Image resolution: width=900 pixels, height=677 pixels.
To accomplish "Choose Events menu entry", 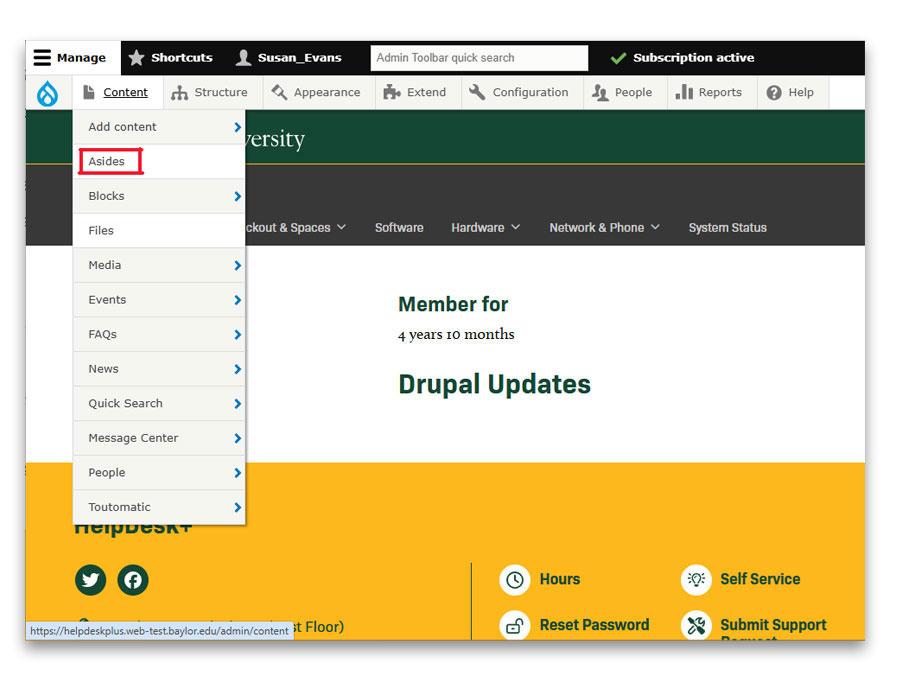I will click(x=159, y=300).
